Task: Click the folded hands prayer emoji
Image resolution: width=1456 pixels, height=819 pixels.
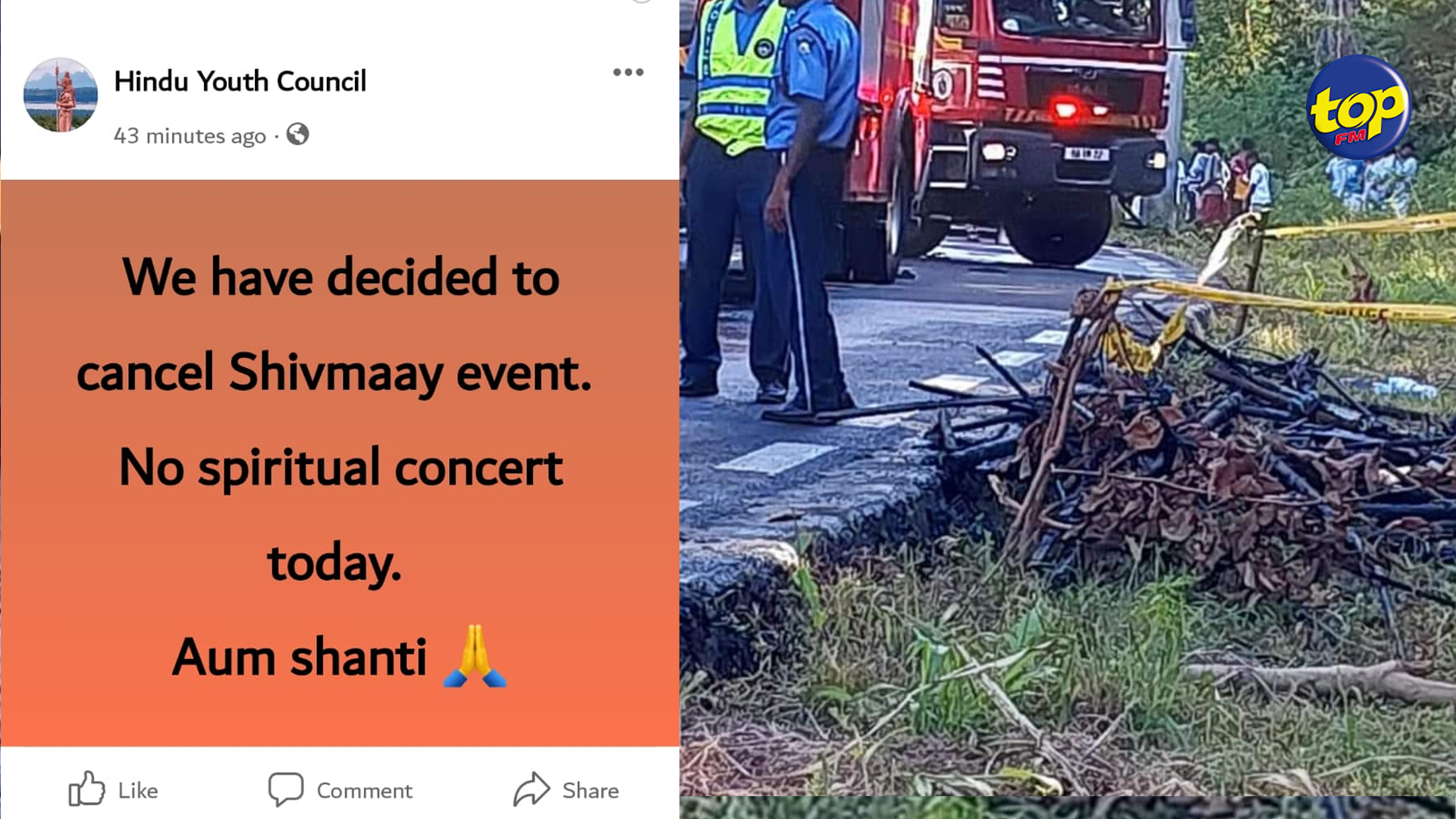Action: click(x=475, y=656)
